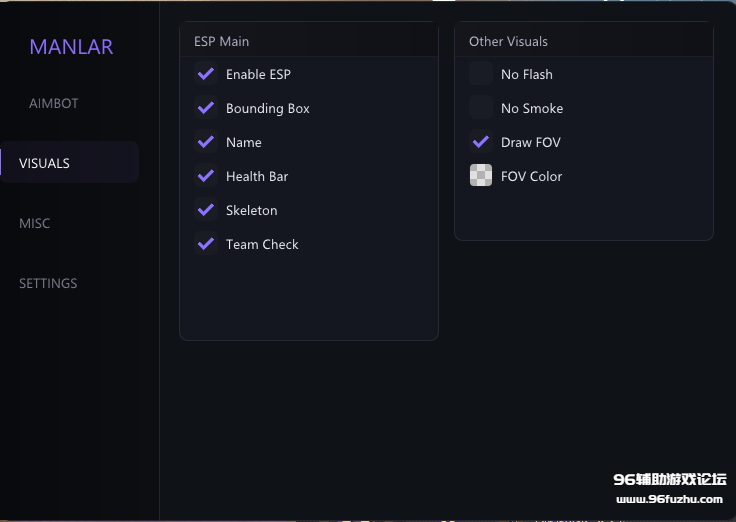Click the FOV Color text label

[x=532, y=176]
